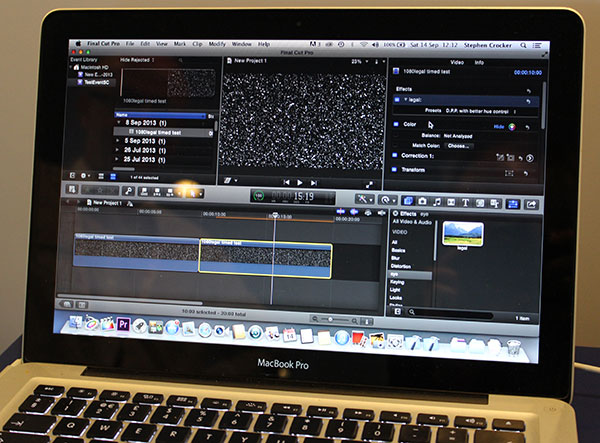Open the Clip menu

click(197, 44)
